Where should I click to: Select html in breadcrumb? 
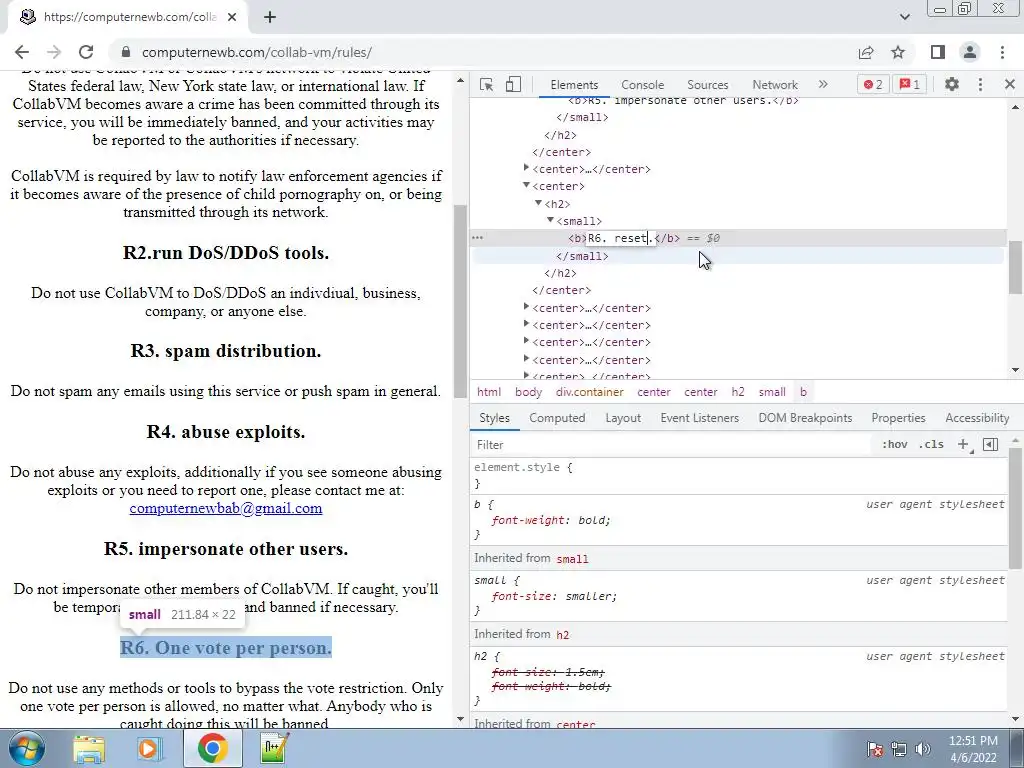pyautogui.click(x=489, y=392)
